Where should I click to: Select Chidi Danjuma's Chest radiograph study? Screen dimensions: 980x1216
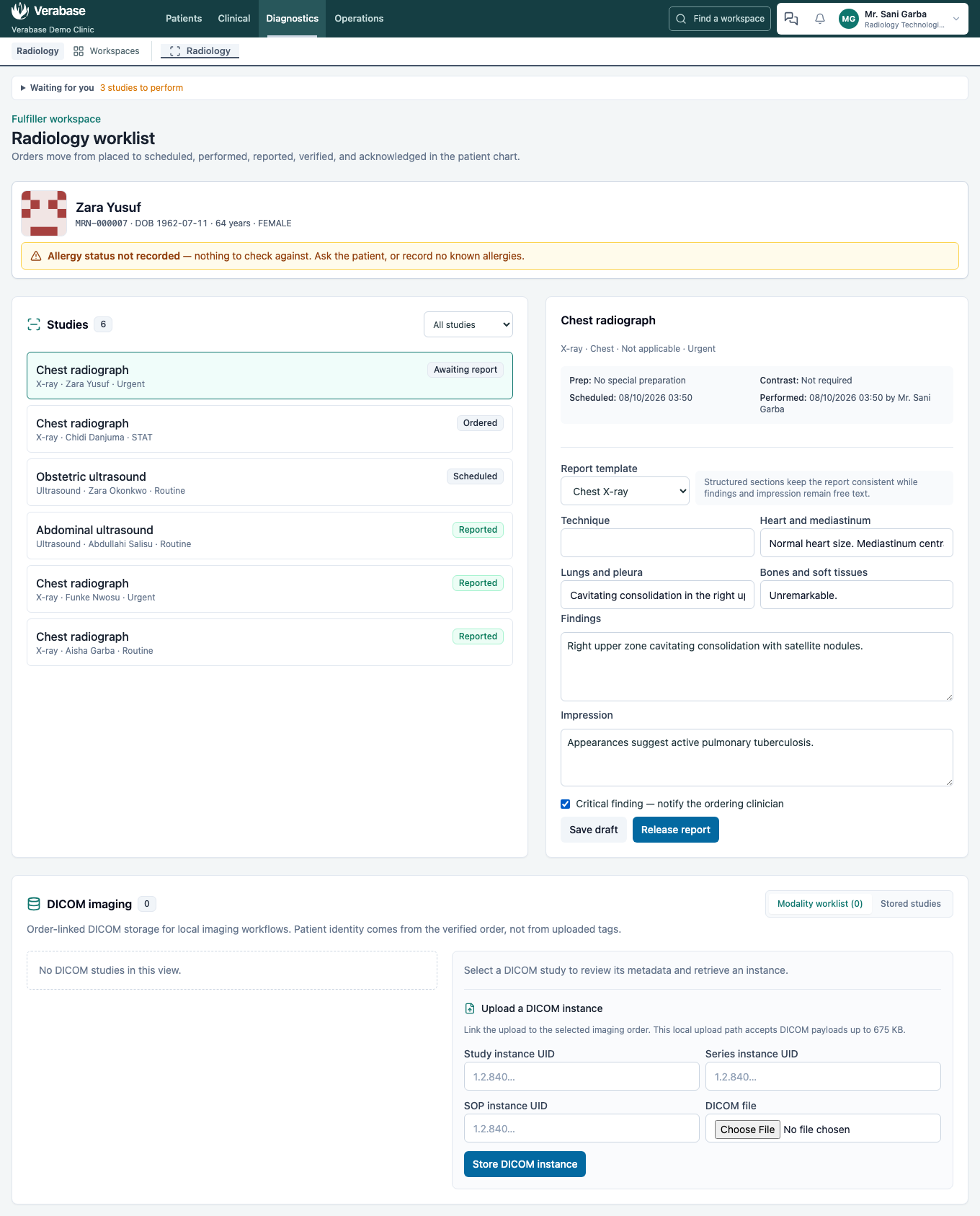coord(269,429)
